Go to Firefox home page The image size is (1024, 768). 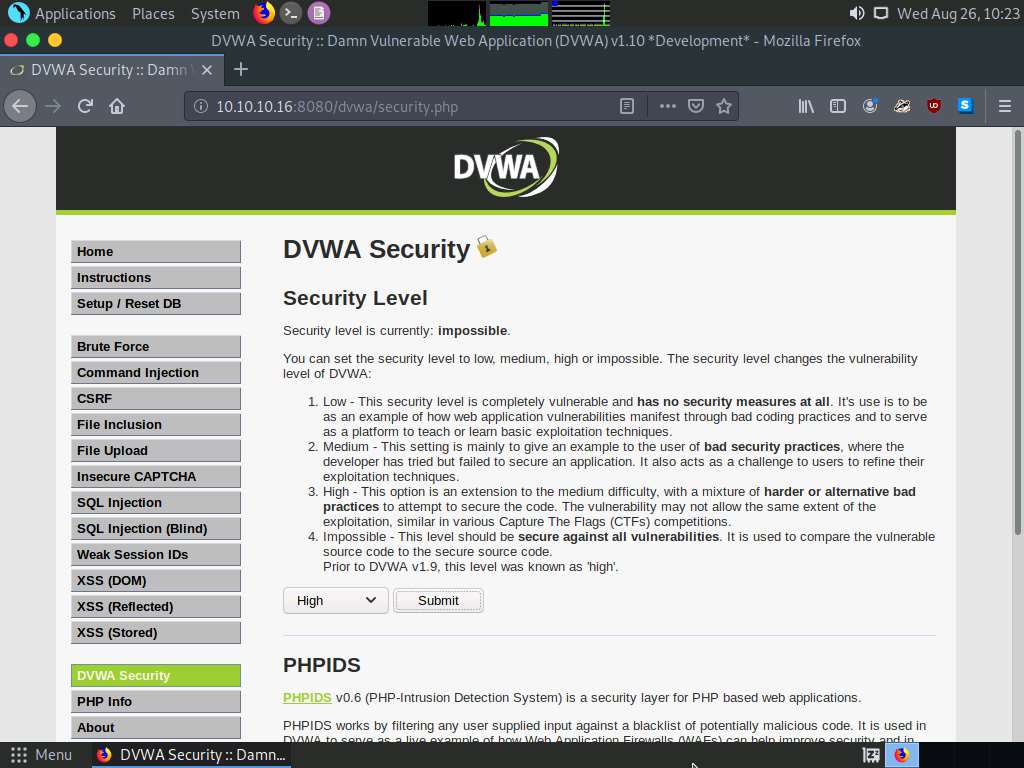point(117,106)
